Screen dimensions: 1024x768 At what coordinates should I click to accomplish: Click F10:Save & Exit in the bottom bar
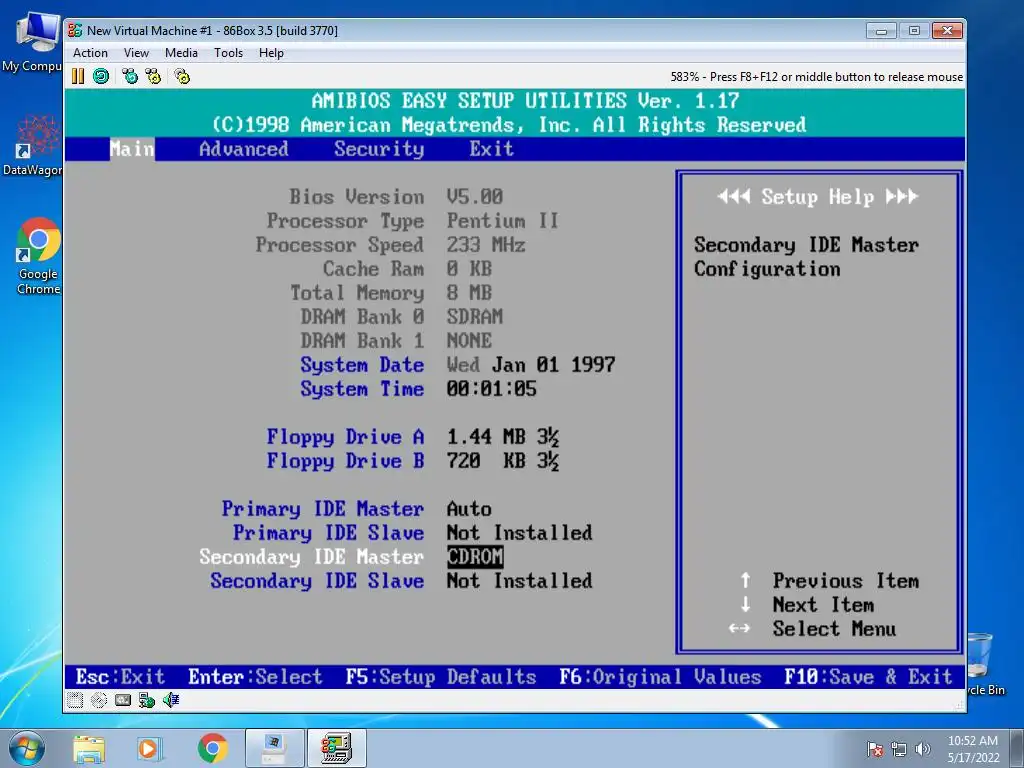[x=868, y=677]
